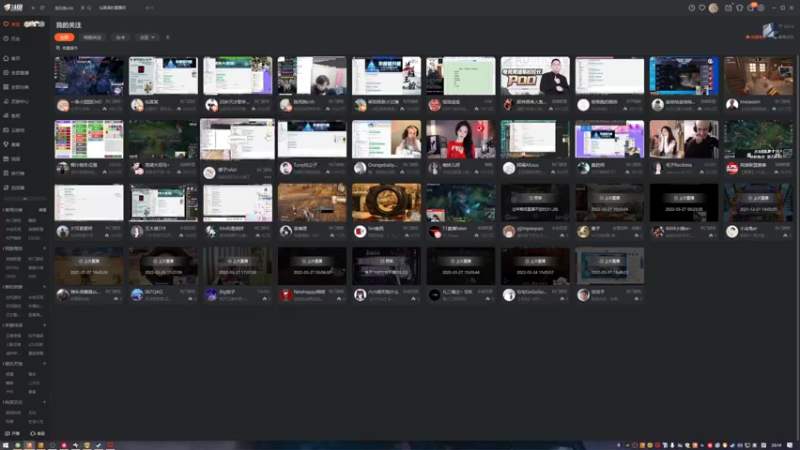800x450 pixels.
Task: Open the user avatar at top right
Action: point(713,8)
